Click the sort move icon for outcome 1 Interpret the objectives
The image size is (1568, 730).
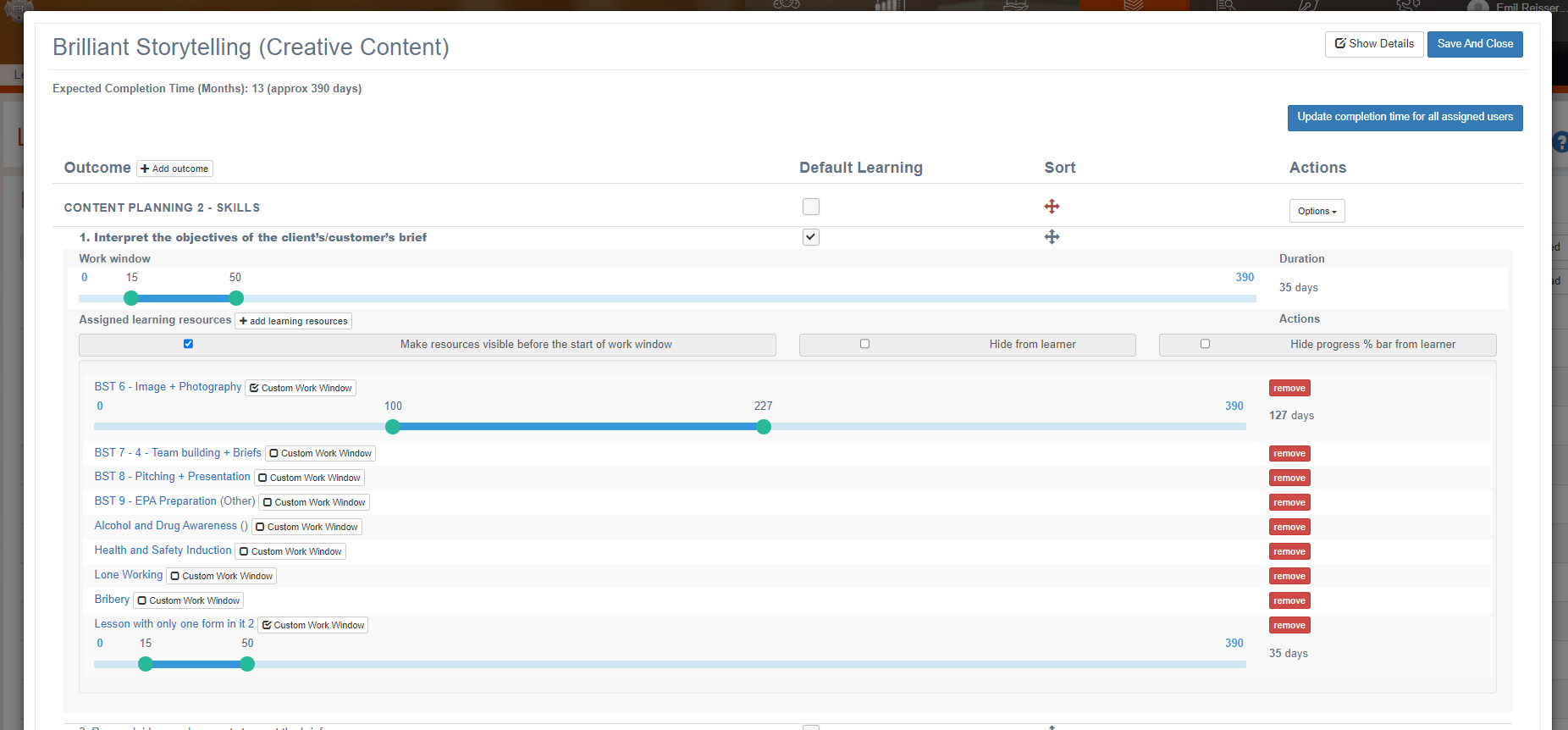point(1052,237)
